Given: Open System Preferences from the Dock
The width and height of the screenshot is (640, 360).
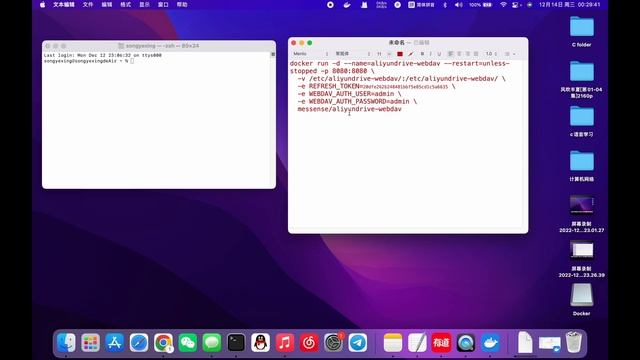Looking at the screenshot, I should click(x=333, y=342).
